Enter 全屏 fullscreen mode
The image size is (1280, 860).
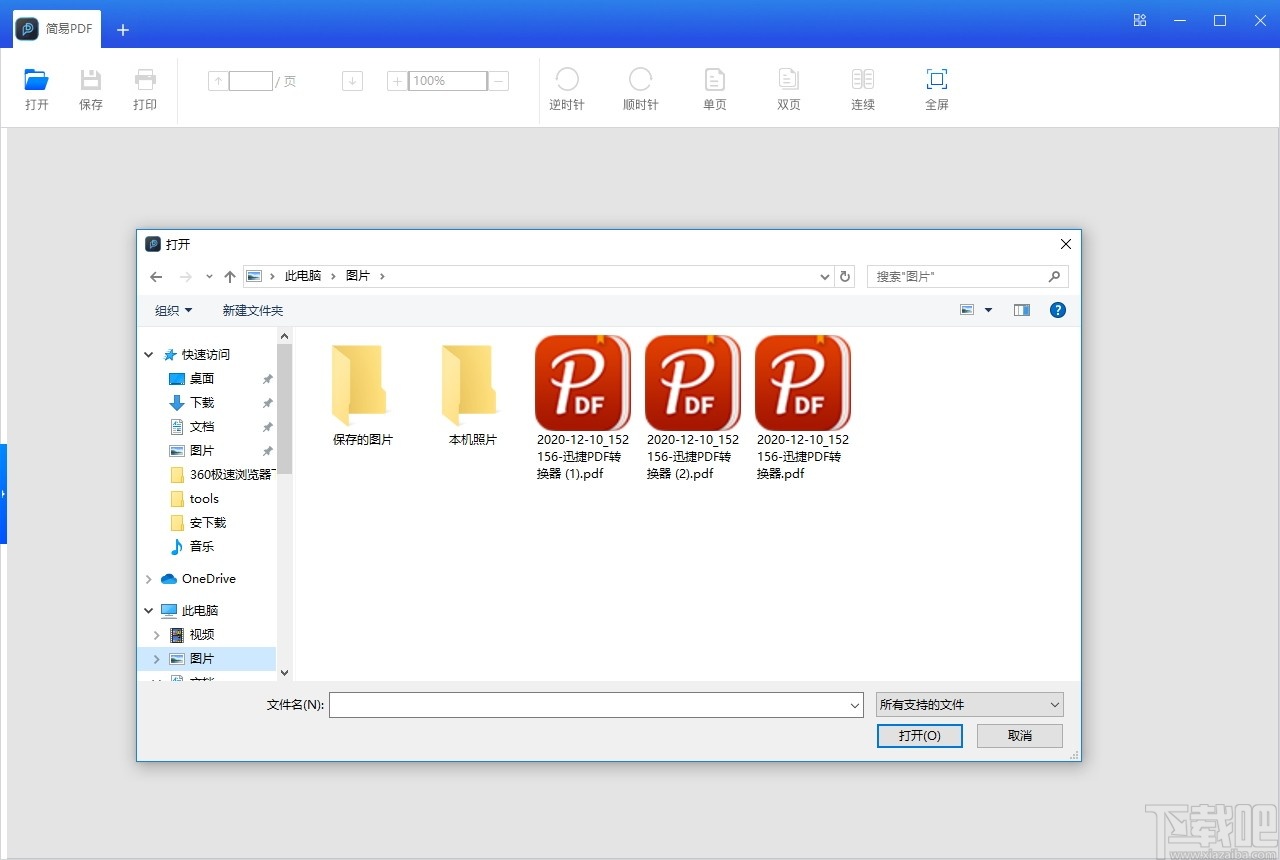(937, 79)
